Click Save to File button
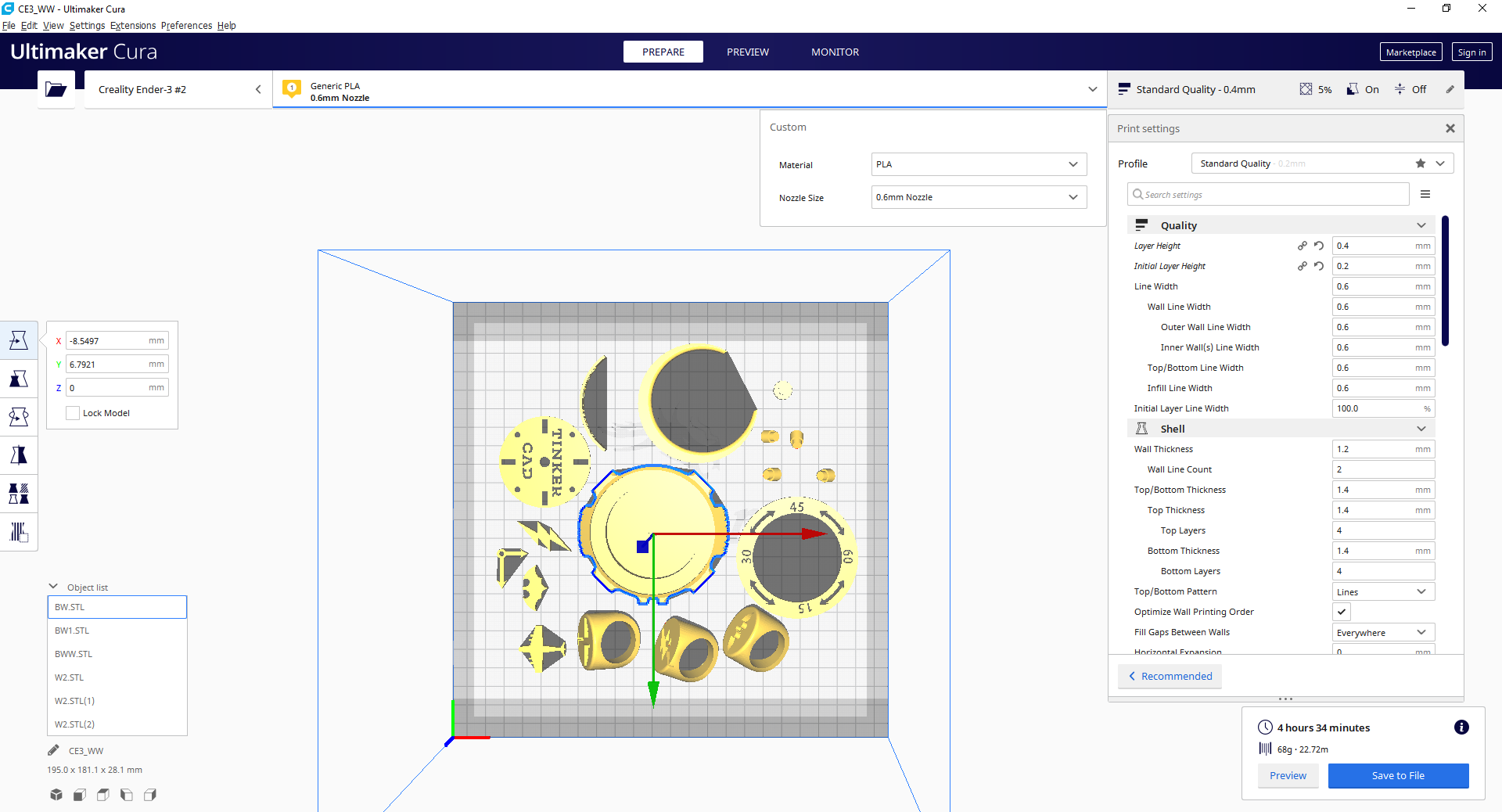 point(1398,776)
